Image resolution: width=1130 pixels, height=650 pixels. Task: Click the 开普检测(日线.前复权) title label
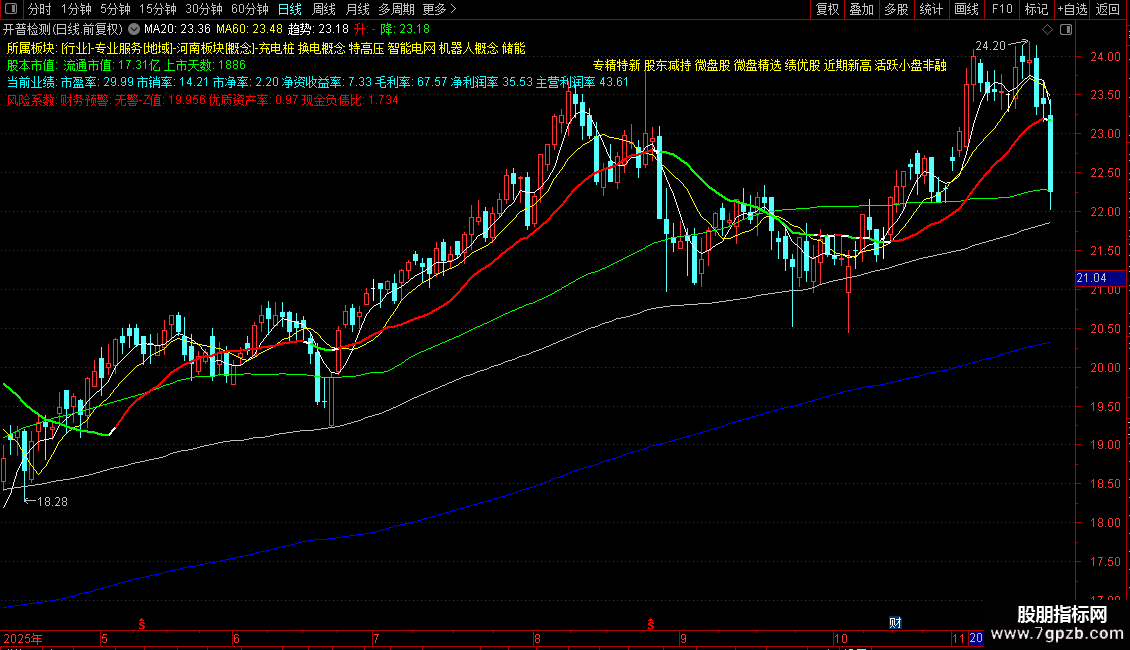63,29
